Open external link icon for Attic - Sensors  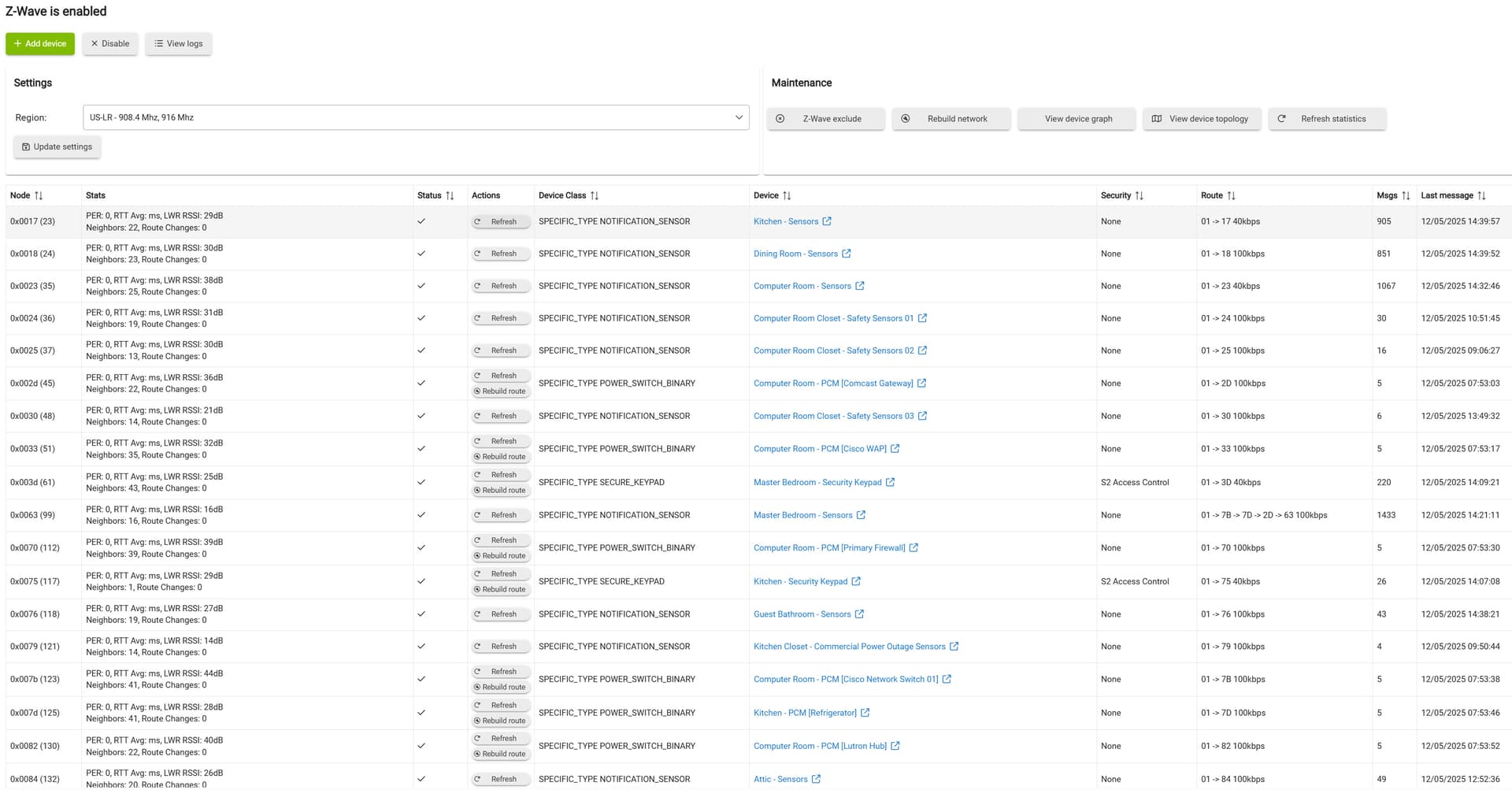816,779
